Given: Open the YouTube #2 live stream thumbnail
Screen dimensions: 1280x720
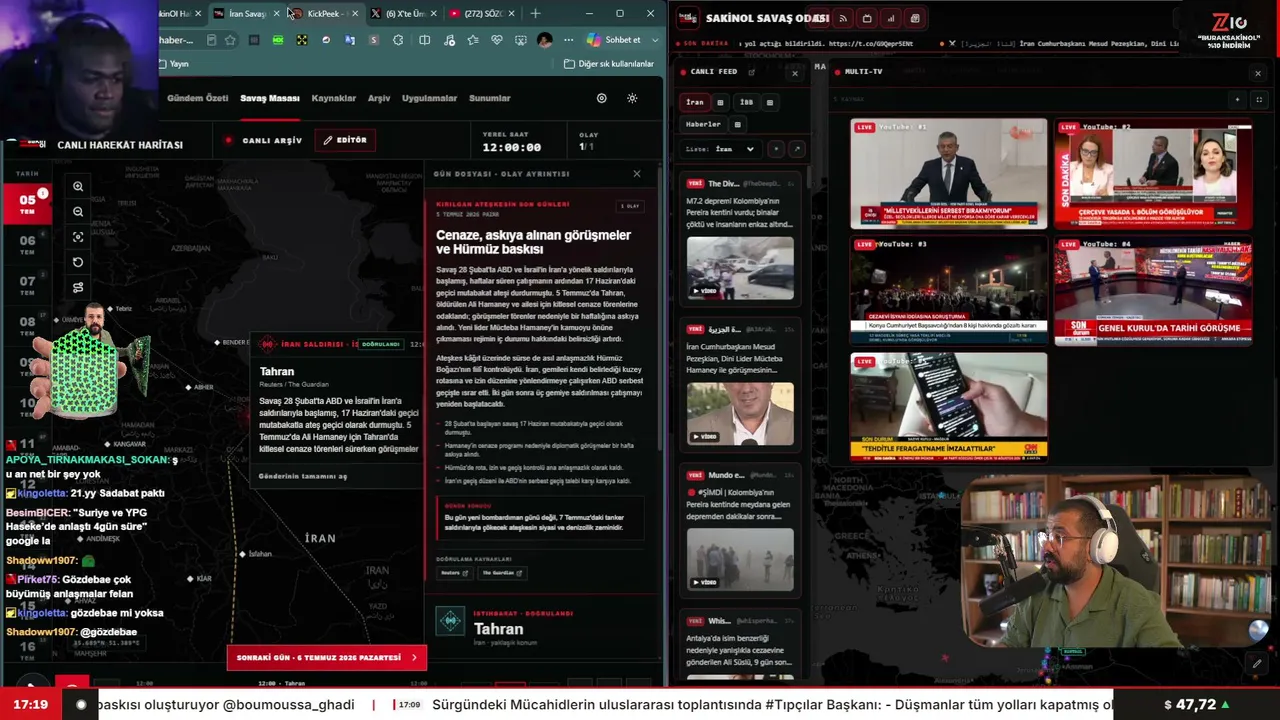Looking at the screenshot, I should (x=1153, y=174).
